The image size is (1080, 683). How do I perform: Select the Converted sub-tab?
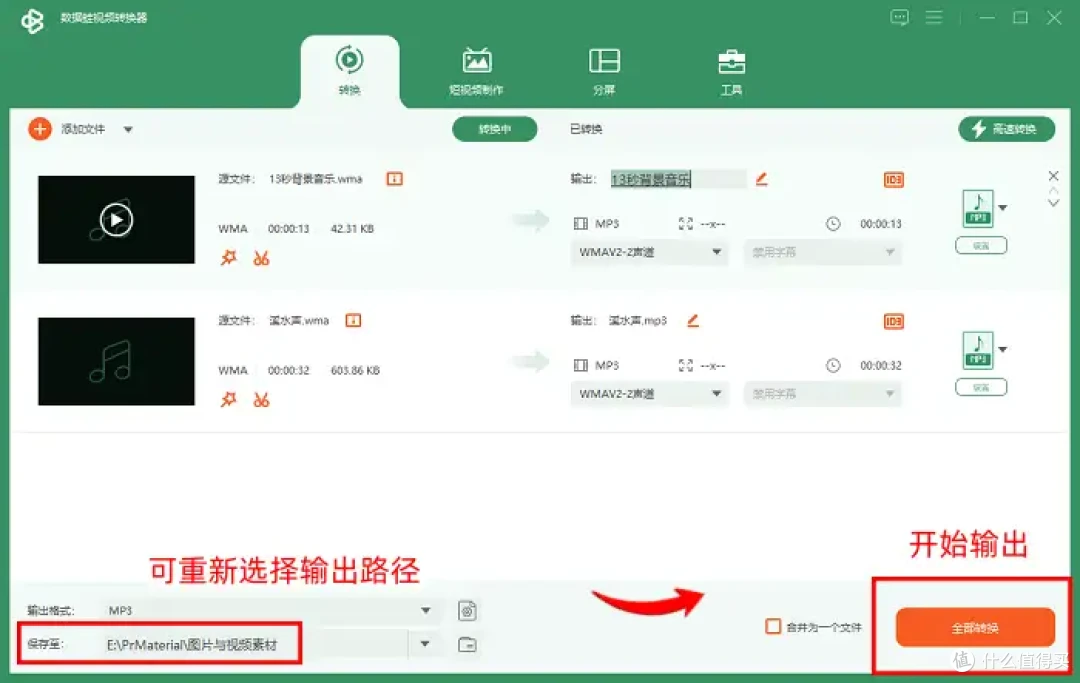586,129
